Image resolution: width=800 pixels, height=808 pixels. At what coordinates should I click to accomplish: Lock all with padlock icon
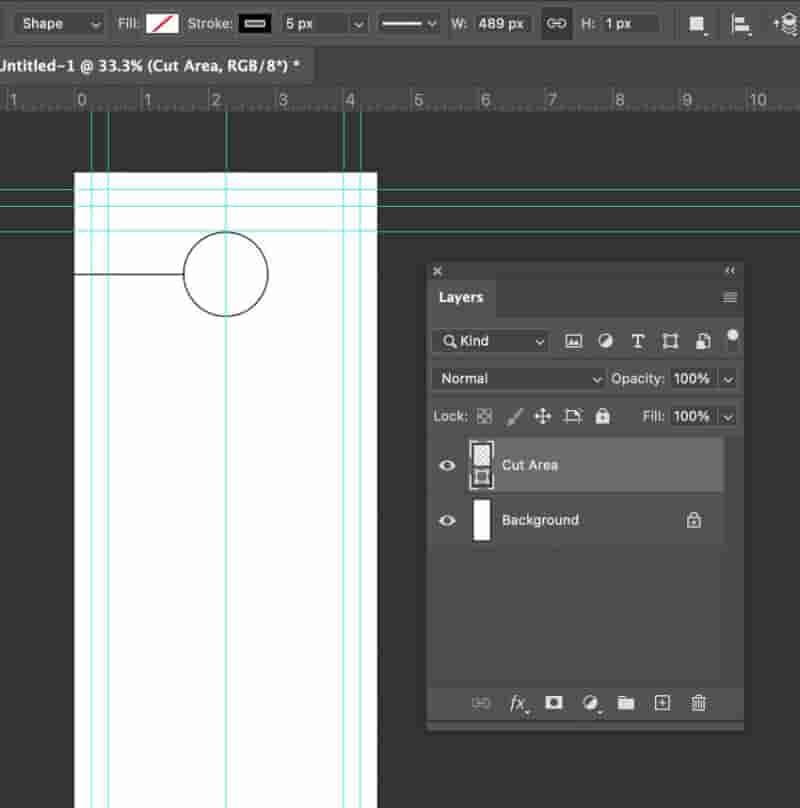point(603,416)
